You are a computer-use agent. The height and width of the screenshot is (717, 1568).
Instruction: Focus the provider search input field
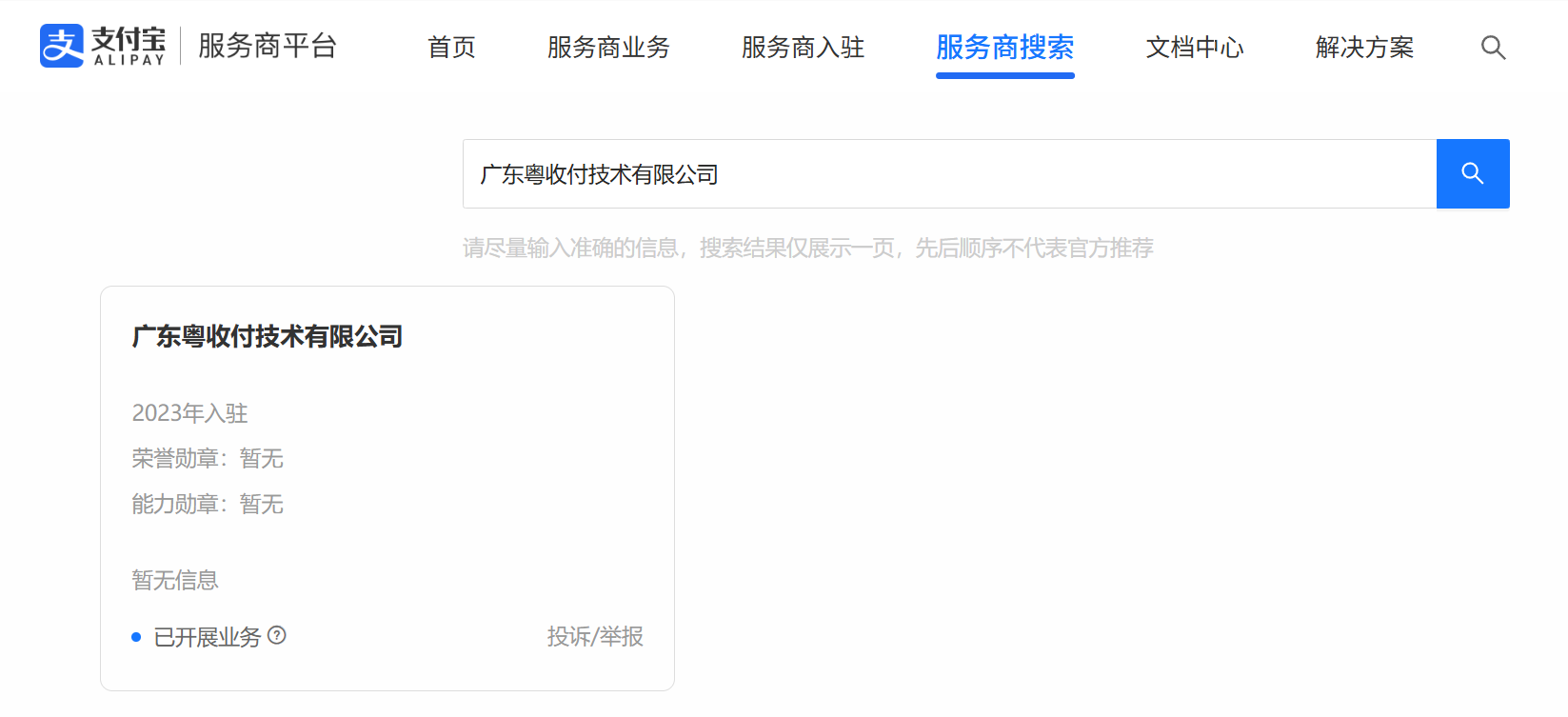pos(949,173)
